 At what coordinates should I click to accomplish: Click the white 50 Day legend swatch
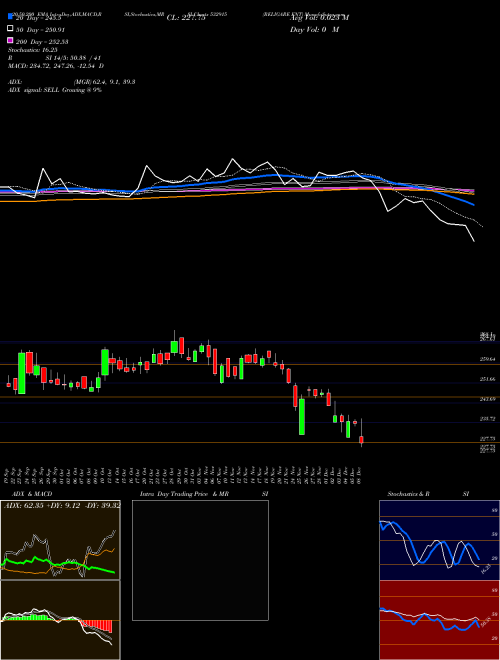(10, 29)
